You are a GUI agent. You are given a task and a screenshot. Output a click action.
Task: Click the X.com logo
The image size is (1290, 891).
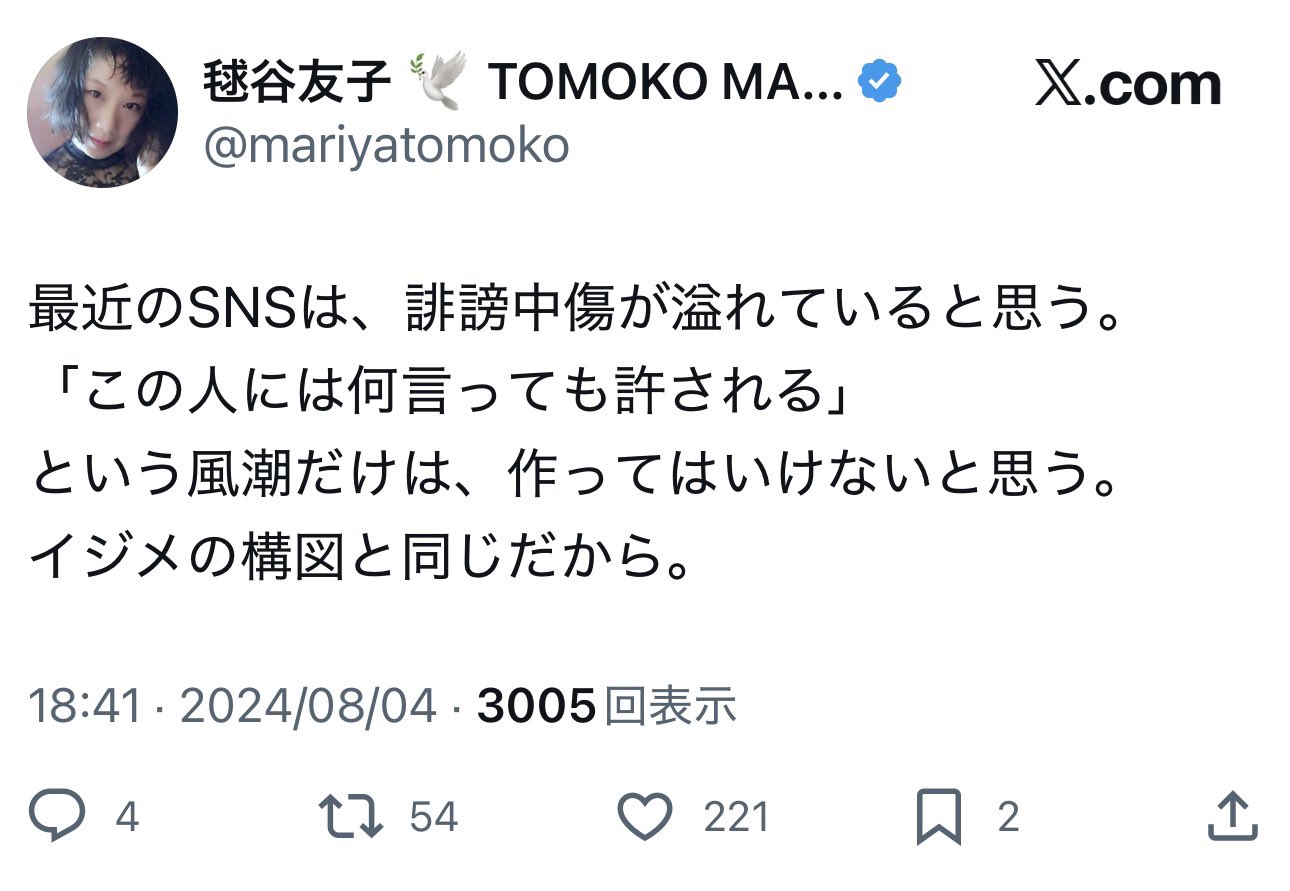(x=1128, y=85)
